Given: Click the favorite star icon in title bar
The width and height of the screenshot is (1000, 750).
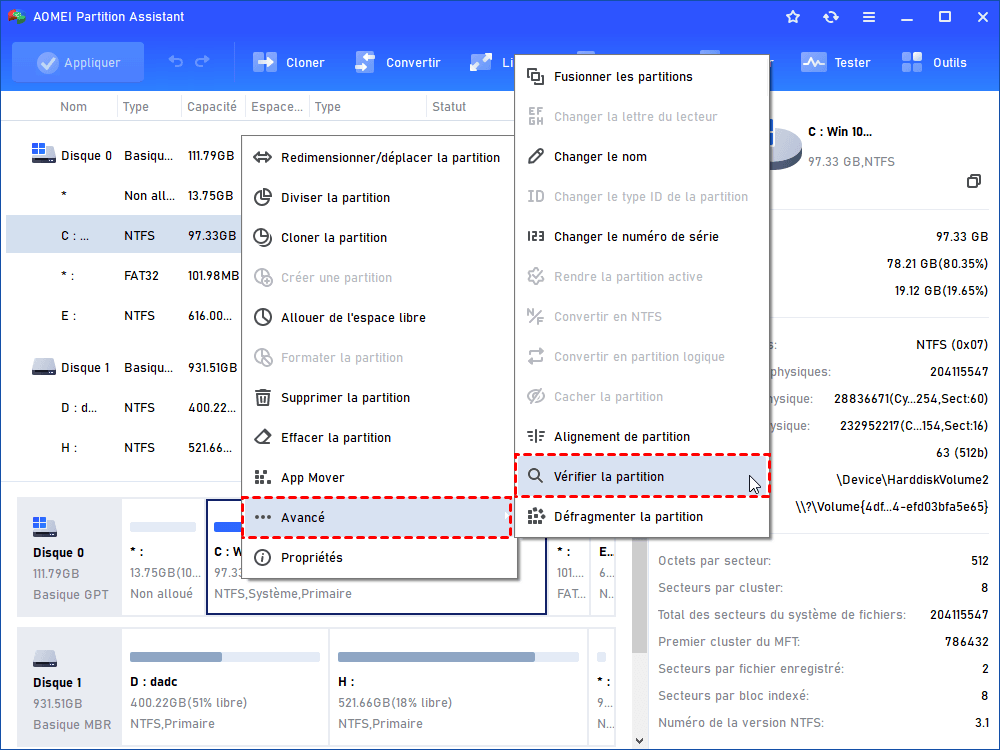Looking at the screenshot, I should point(793,17).
